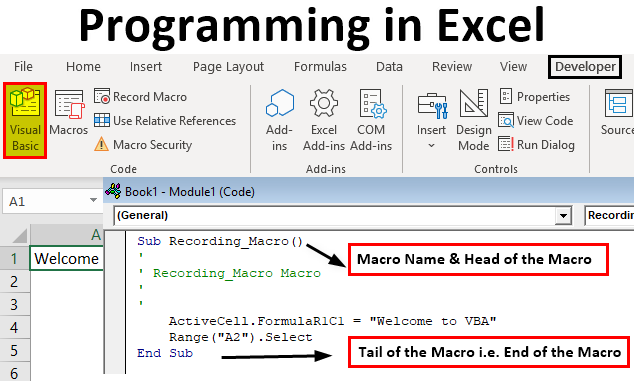Open Macro Security settings
The width and height of the screenshot is (634, 381).
point(143,144)
